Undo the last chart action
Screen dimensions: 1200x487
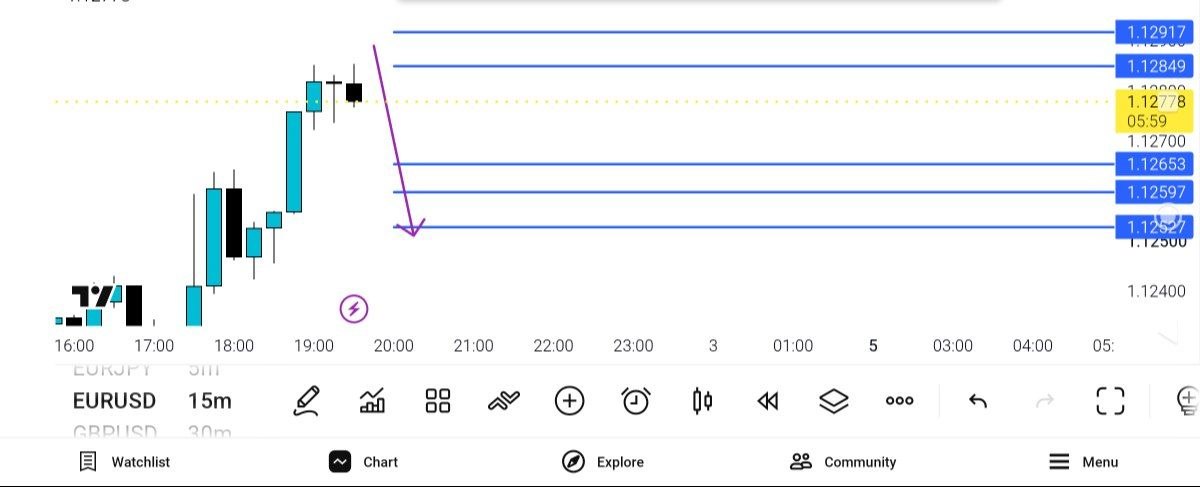(978, 401)
